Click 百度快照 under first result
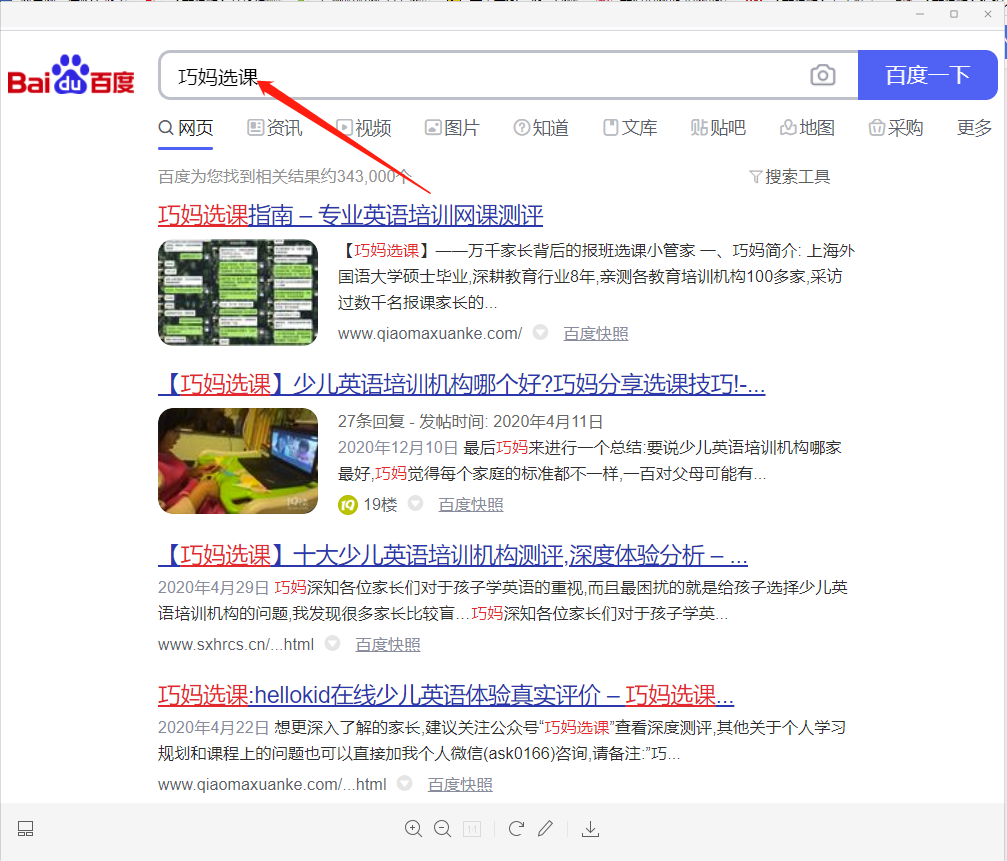The width and height of the screenshot is (1007, 861). coord(595,333)
